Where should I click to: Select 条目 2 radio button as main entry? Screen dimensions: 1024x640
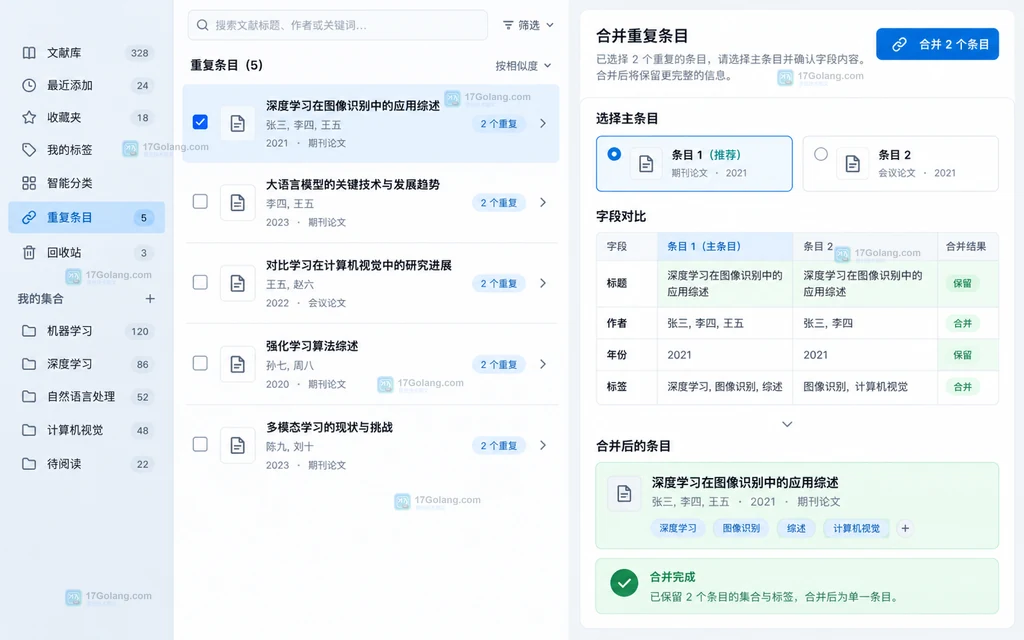821,154
